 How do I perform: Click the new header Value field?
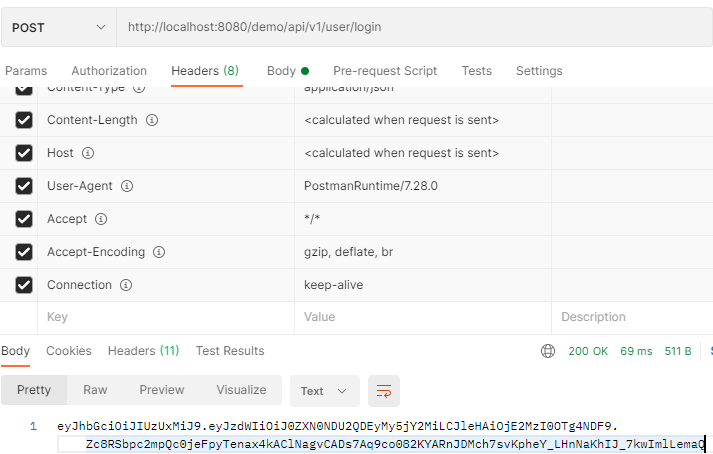pos(423,317)
